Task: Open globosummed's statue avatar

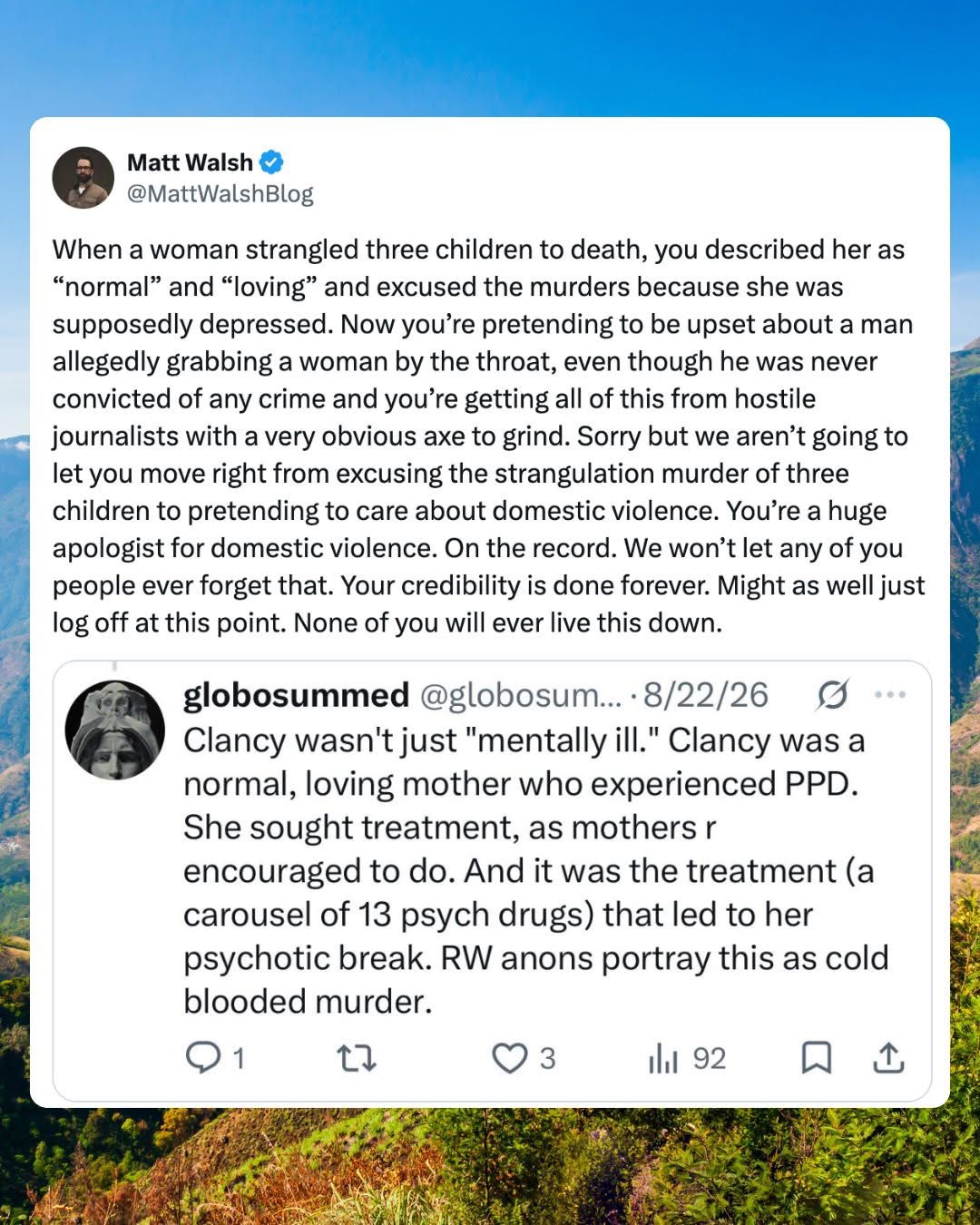Action: click(x=115, y=730)
